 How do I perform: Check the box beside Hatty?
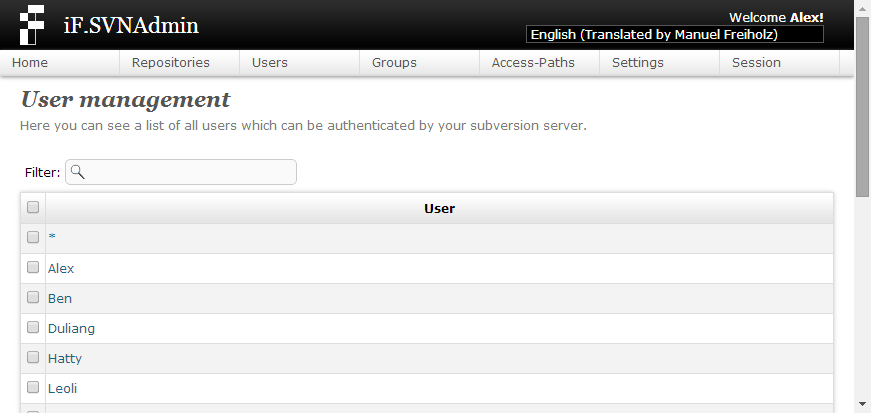pos(33,357)
